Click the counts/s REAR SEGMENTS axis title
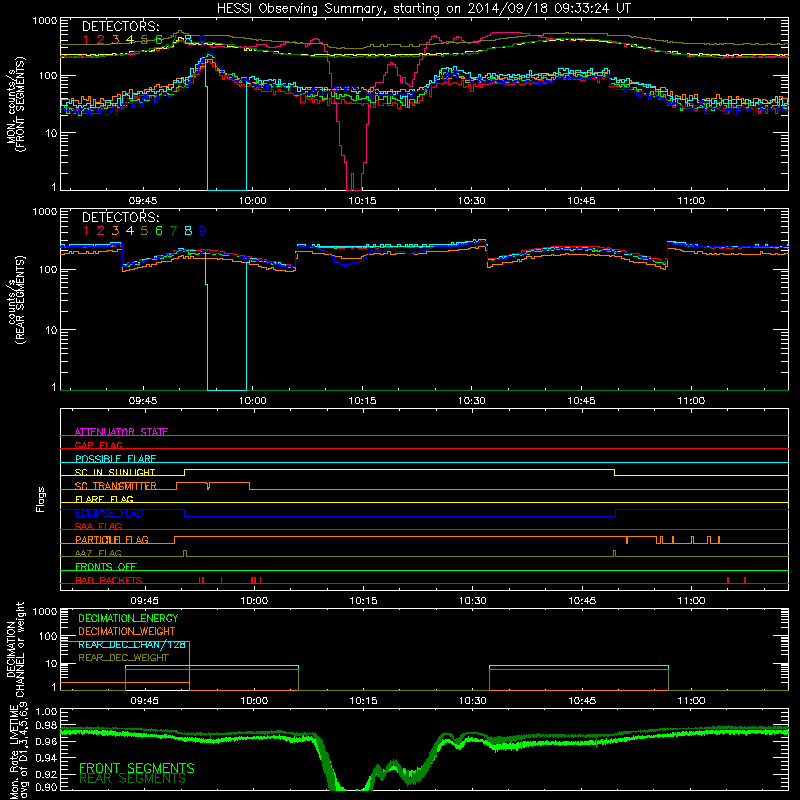This screenshot has height=800, width=800. pos(16,300)
